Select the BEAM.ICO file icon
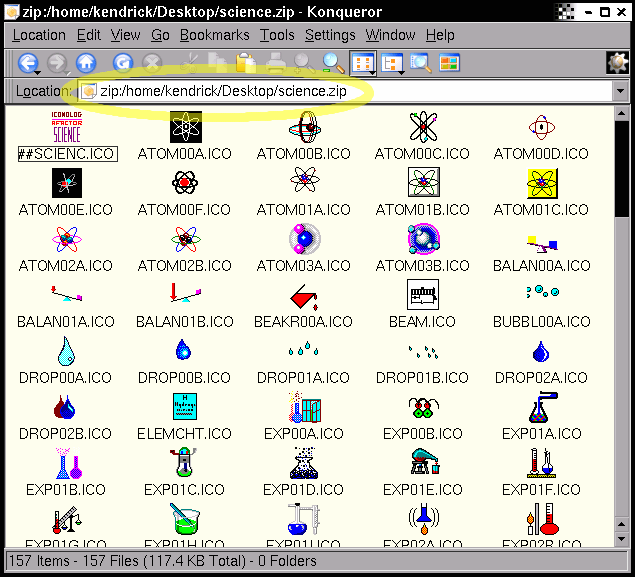 pyautogui.click(x=422, y=294)
